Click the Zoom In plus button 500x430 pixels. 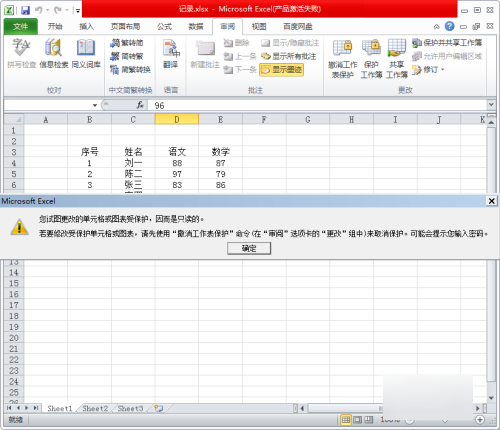point(480,420)
